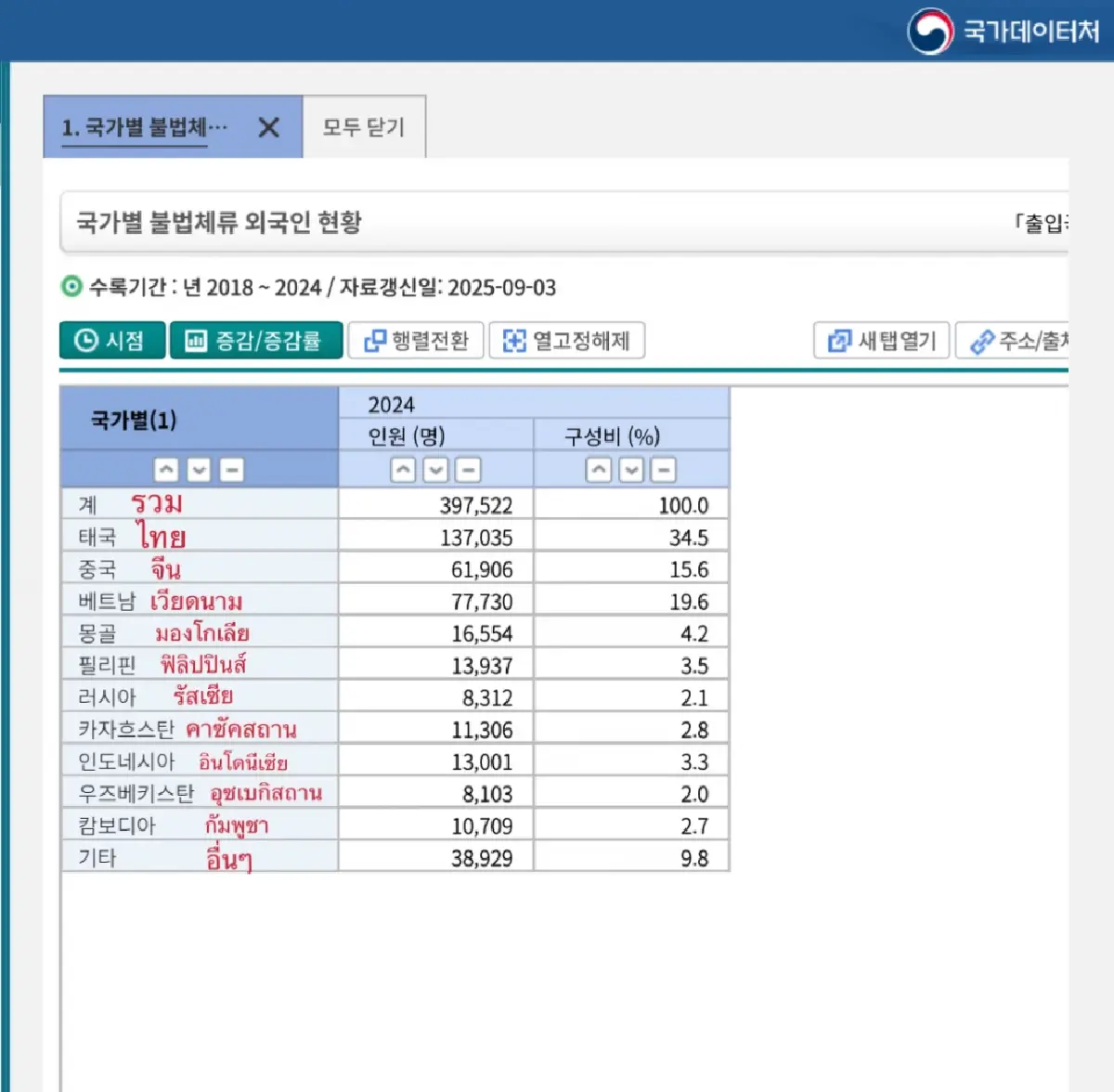Viewport: 1114px width, 1092px height.
Task: Open table in new tab with 새탭열기
Action: pyautogui.click(x=882, y=340)
